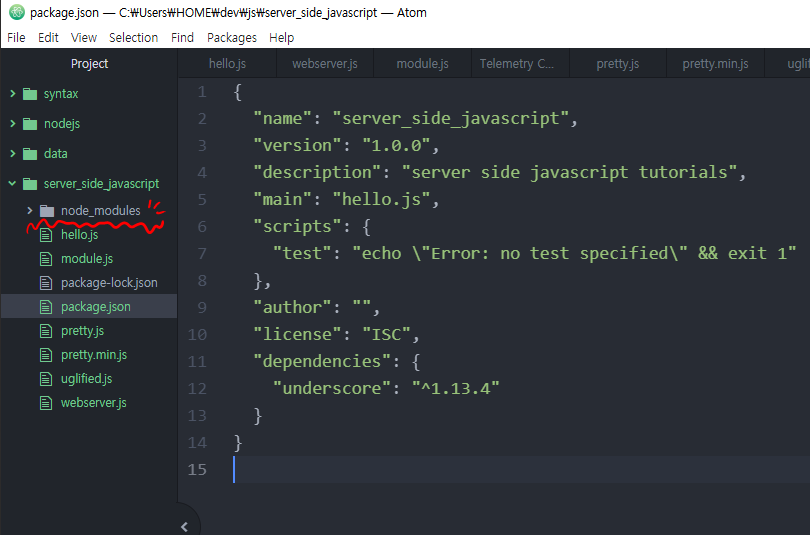
Task: Click line number 1 in gutter
Action: click(202, 92)
